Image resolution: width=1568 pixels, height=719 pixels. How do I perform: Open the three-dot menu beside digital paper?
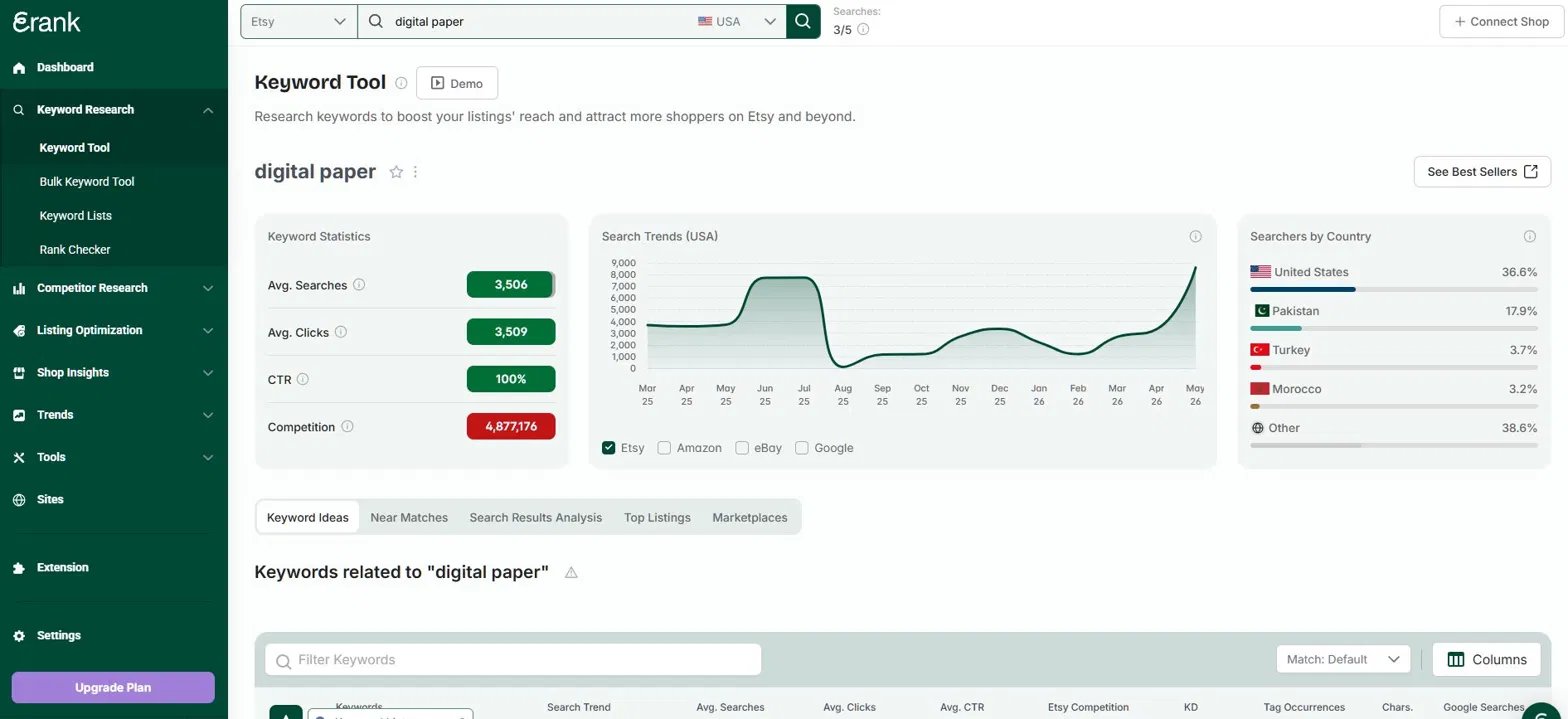click(x=416, y=172)
